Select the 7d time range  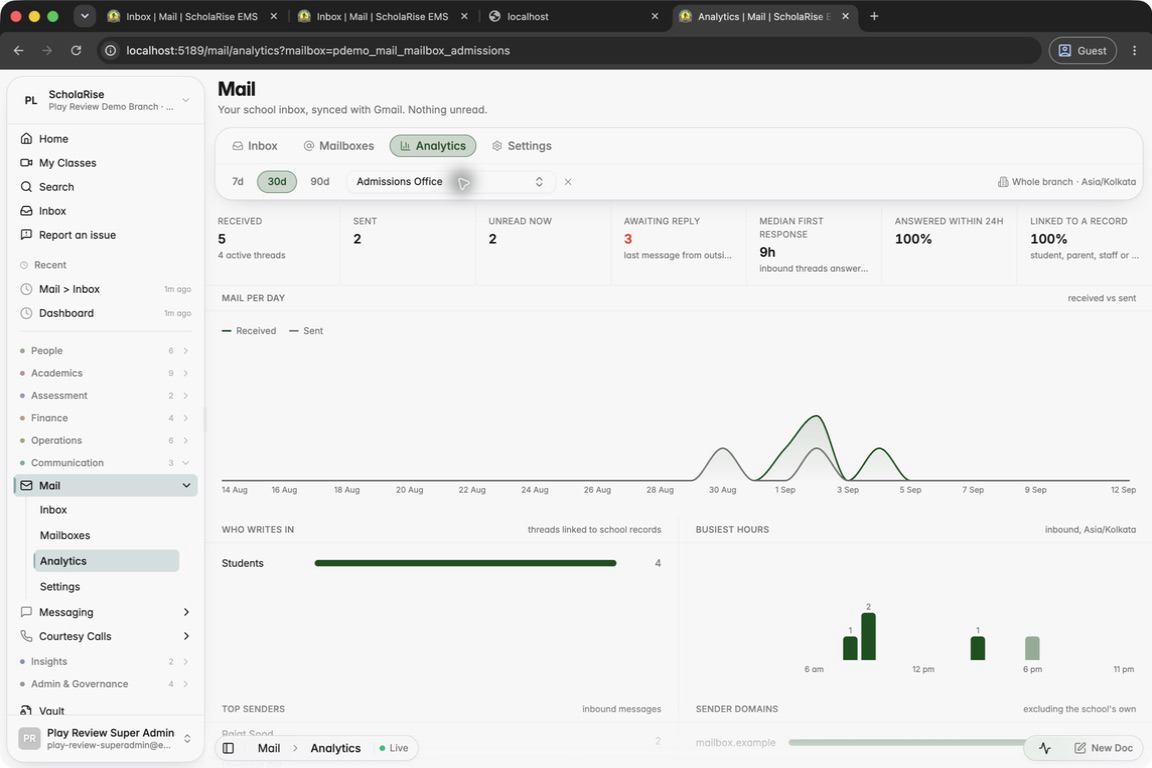[237, 182]
